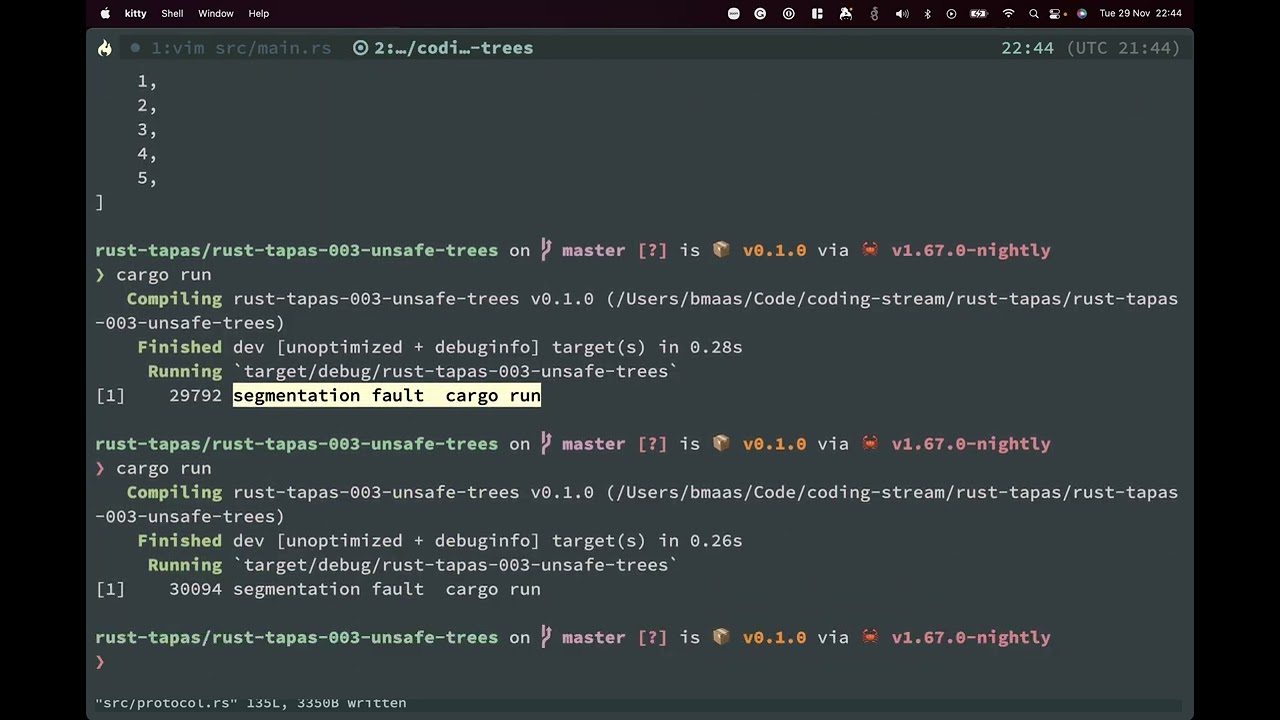Image resolution: width=1280 pixels, height=720 pixels.
Task: Click process ID 29792
Action: coord(195,396)
